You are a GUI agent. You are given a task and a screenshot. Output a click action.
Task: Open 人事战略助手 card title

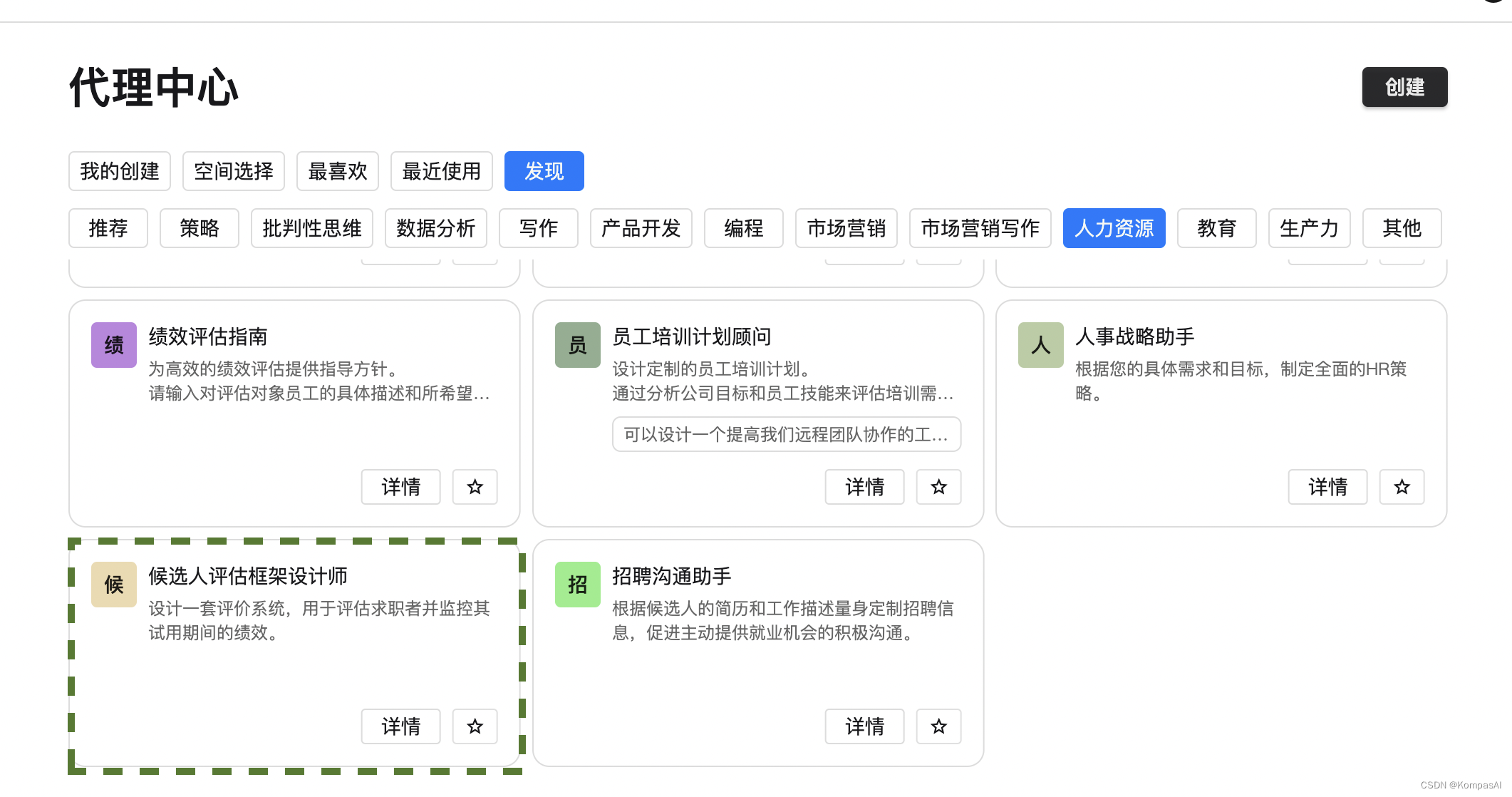1134,336
